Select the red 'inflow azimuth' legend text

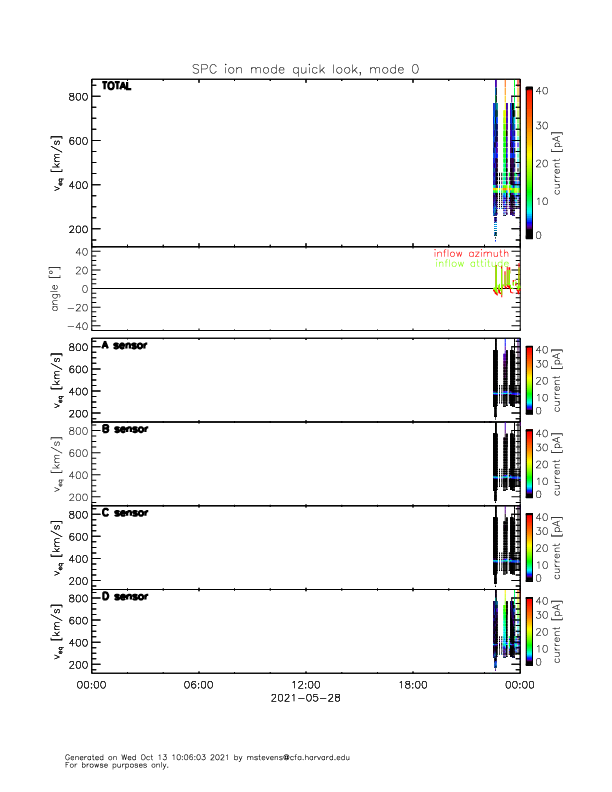click(x=471, y=254)
